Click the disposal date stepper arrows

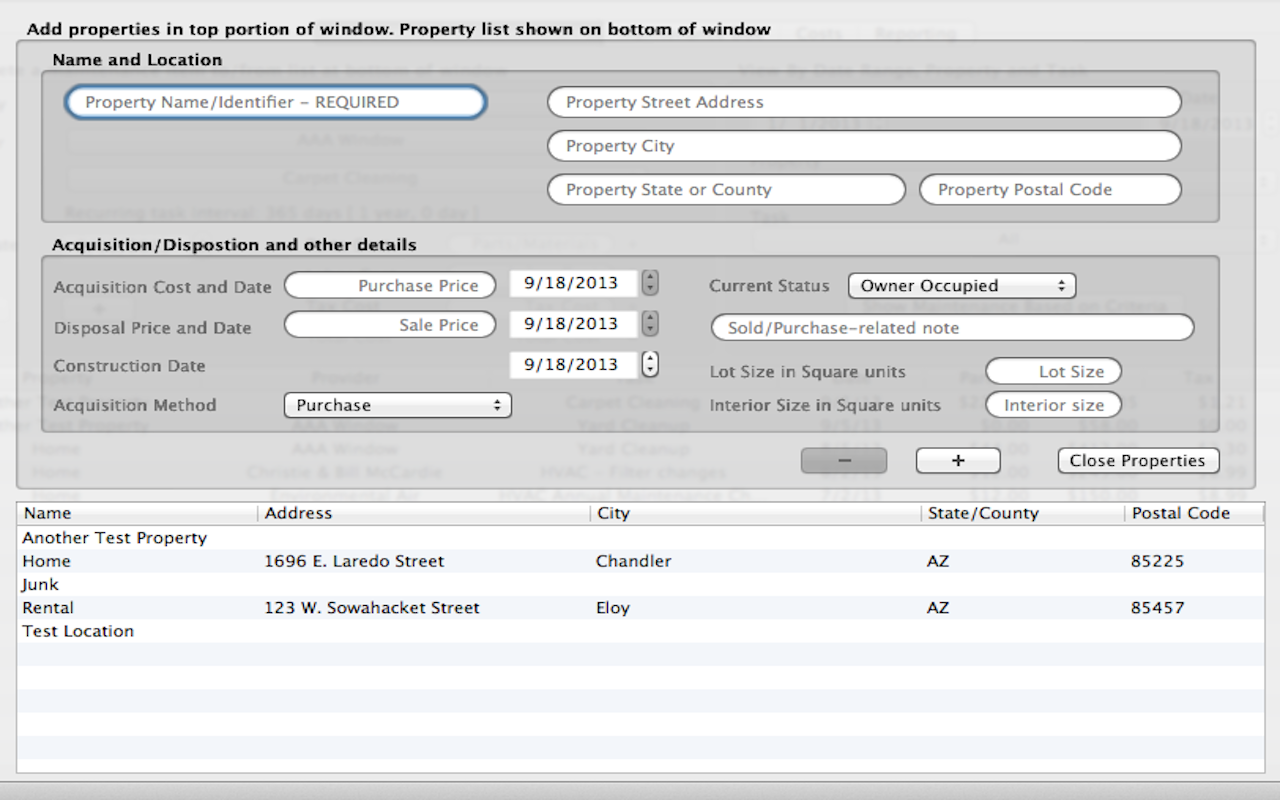click(650, 324)
